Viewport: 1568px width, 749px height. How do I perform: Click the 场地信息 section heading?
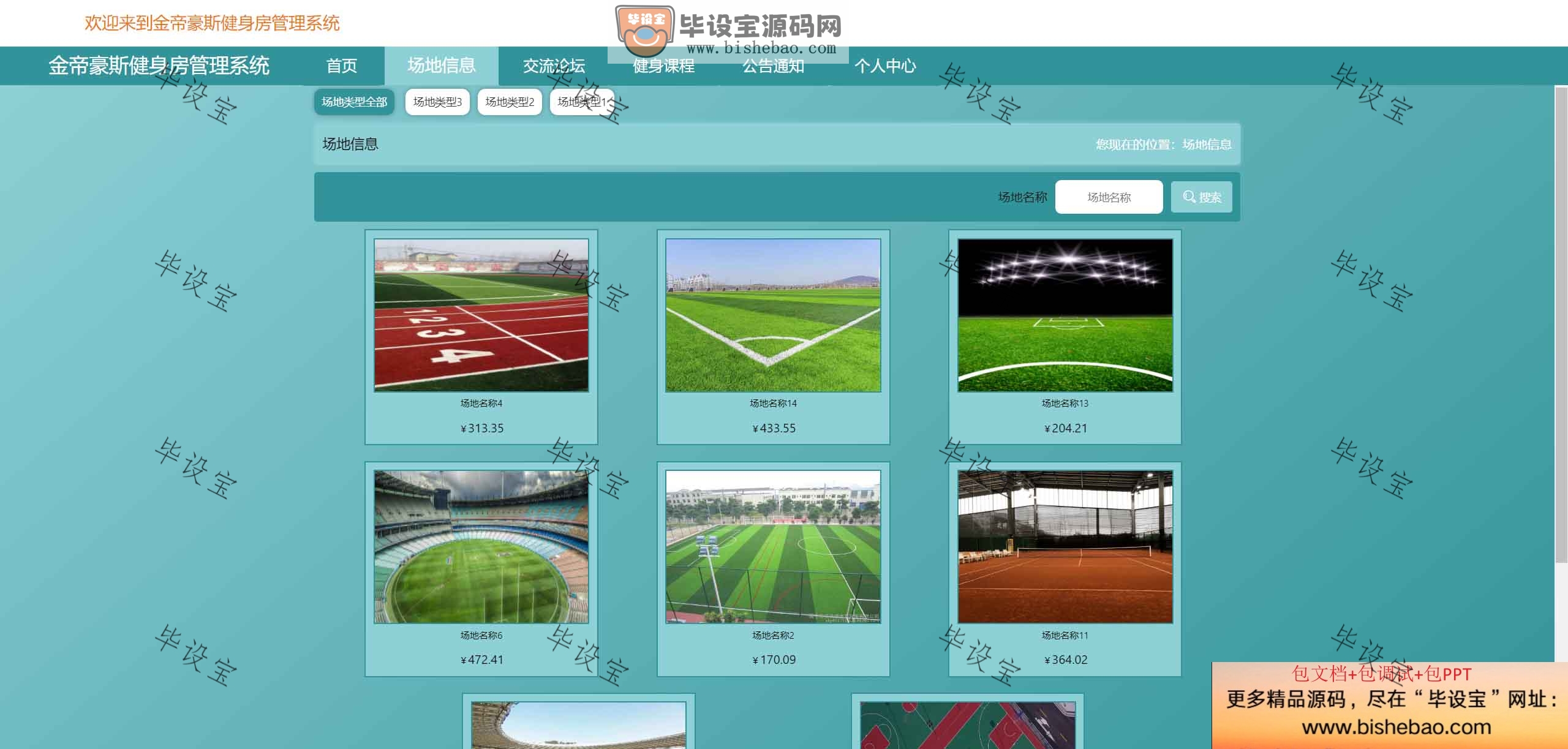click(x=350, y=144)
